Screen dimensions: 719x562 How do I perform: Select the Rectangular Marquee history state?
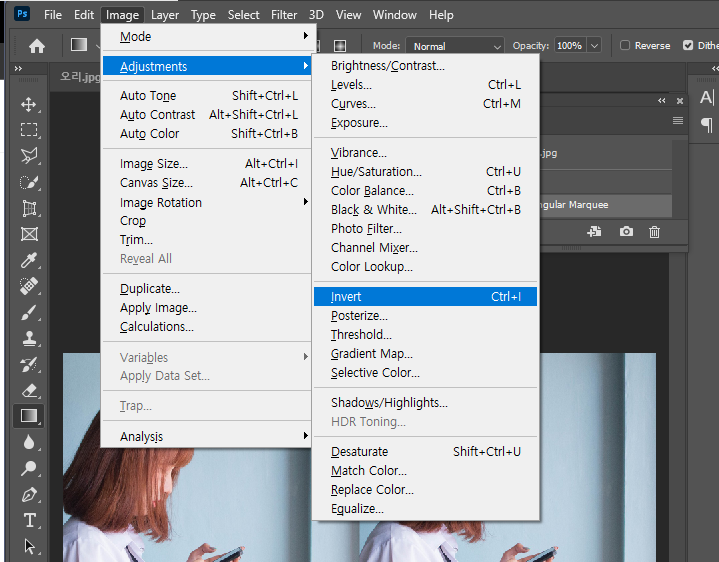click(x=606, y=205)
